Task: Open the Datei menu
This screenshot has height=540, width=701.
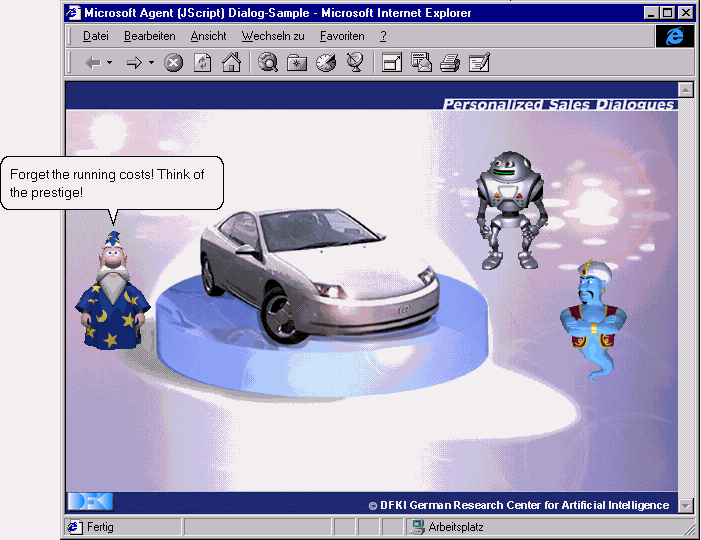Action: [96, 36]
